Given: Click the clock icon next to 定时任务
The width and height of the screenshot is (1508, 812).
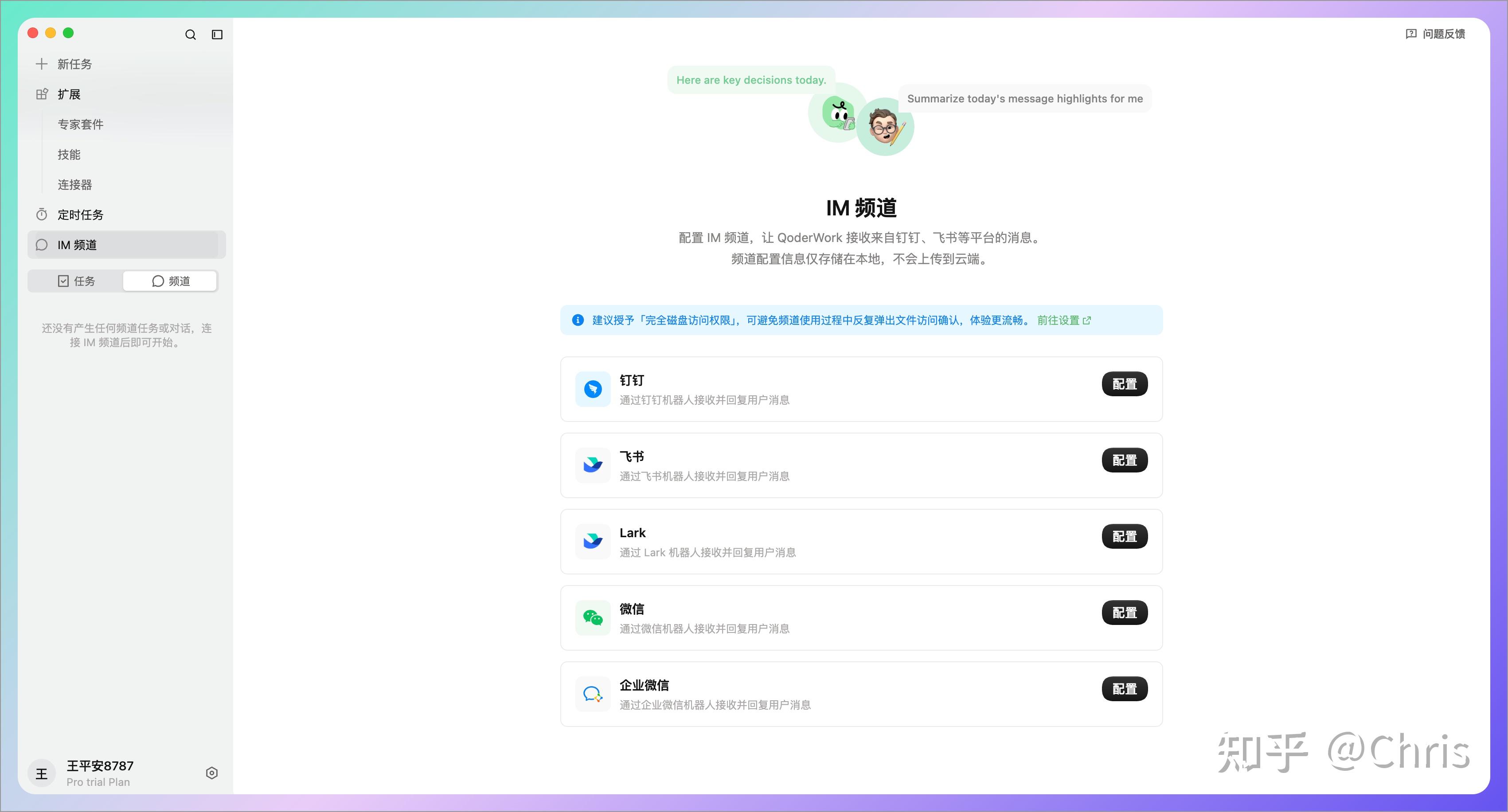Looking at the screenshot, I should click(x=42, y=214).
